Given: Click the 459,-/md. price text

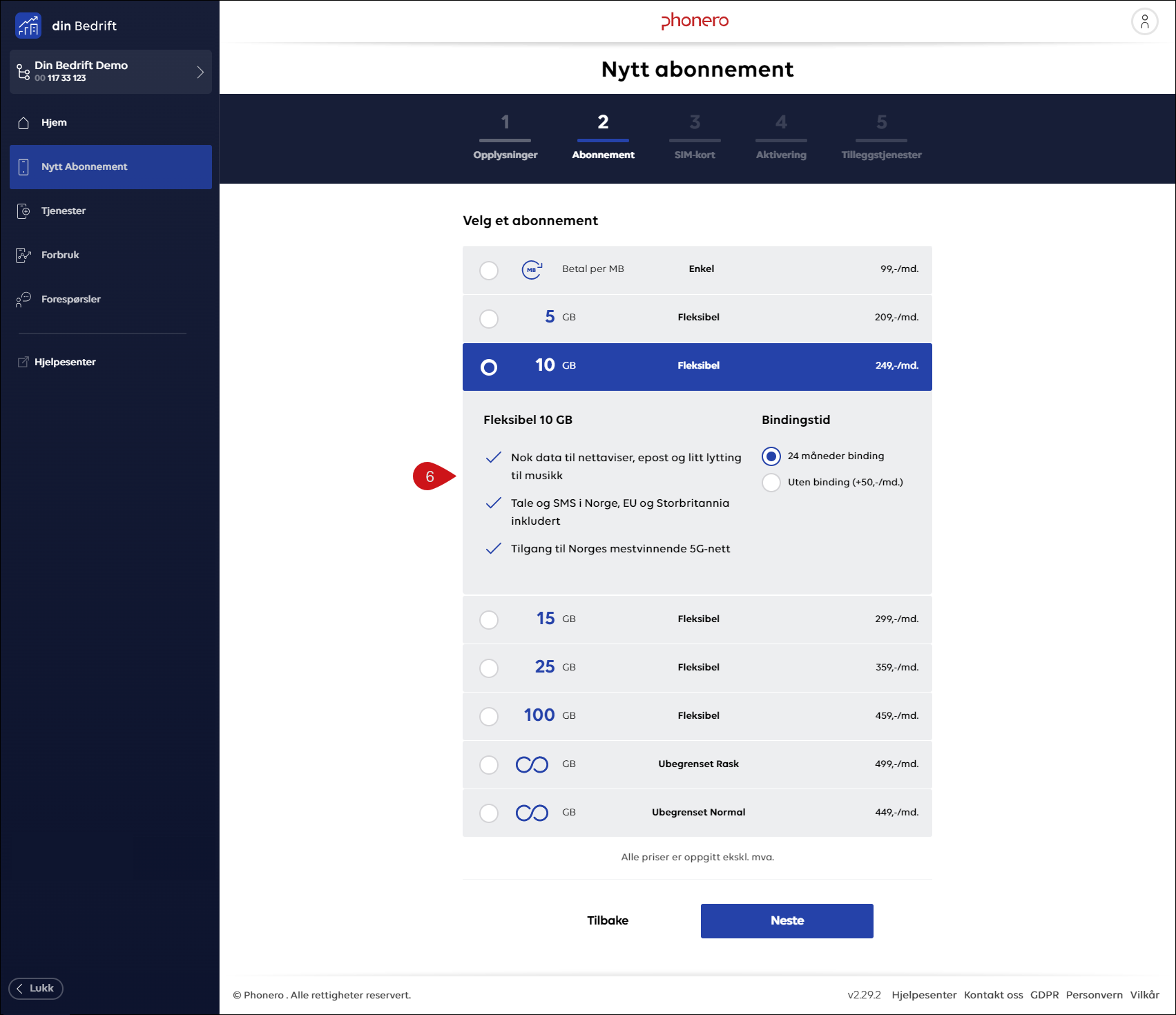Looking at the screenshot, I should [897, 716].
